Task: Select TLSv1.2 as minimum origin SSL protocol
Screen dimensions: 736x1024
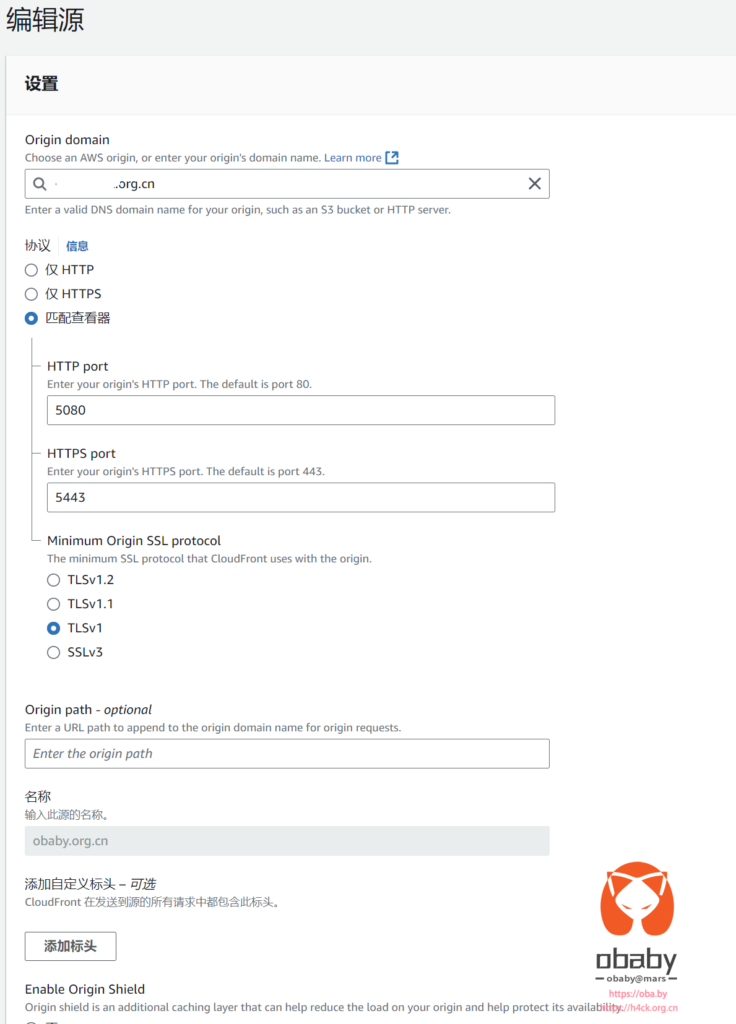Action: coord(53,579)
